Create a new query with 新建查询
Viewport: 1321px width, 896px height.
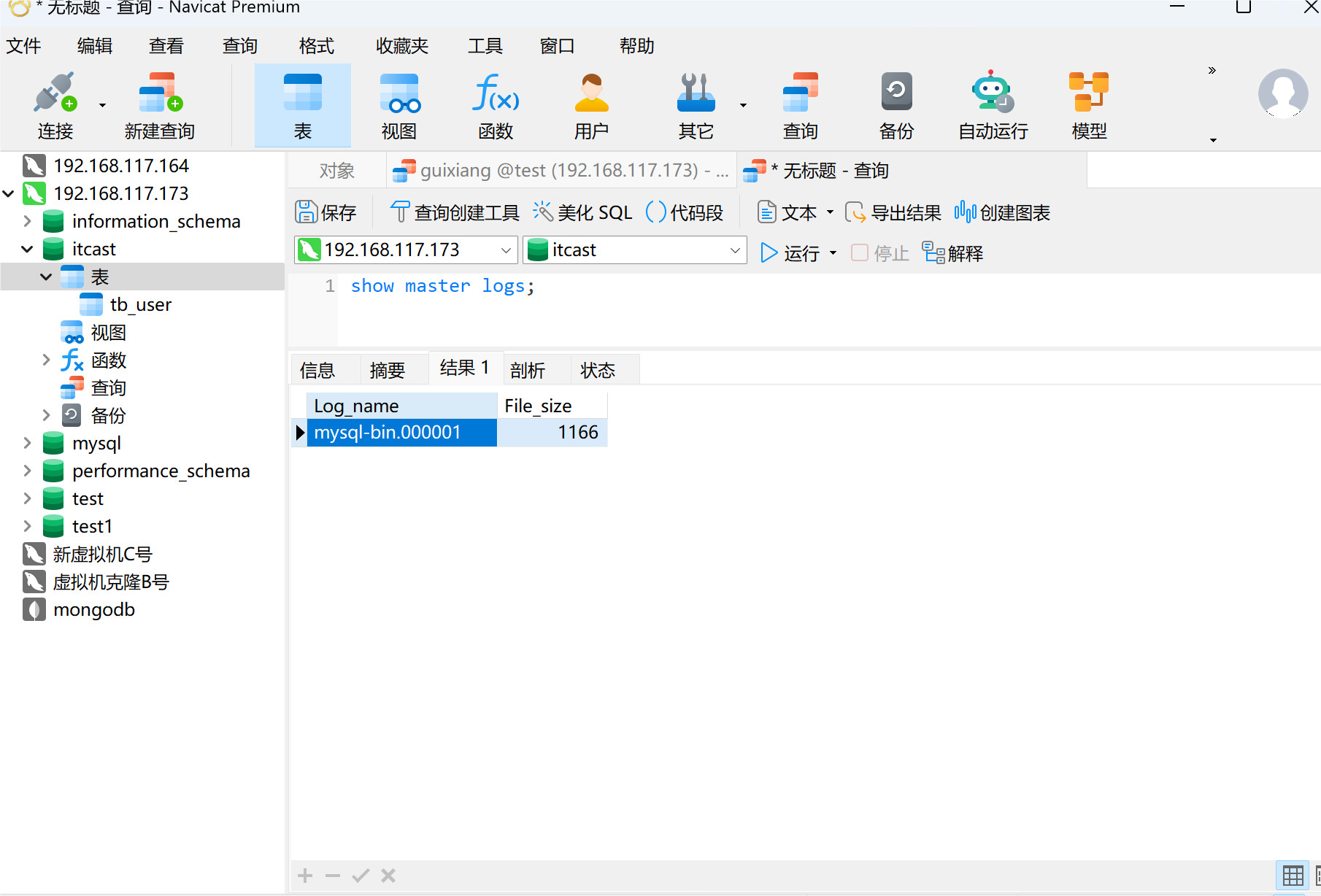(x=160, y=106)
